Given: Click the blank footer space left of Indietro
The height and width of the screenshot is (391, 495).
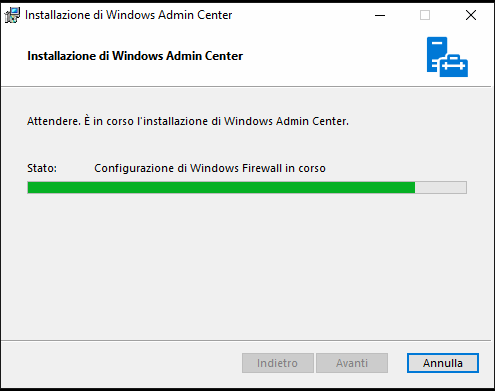Looking at the screenshot, I should point(120,363).
